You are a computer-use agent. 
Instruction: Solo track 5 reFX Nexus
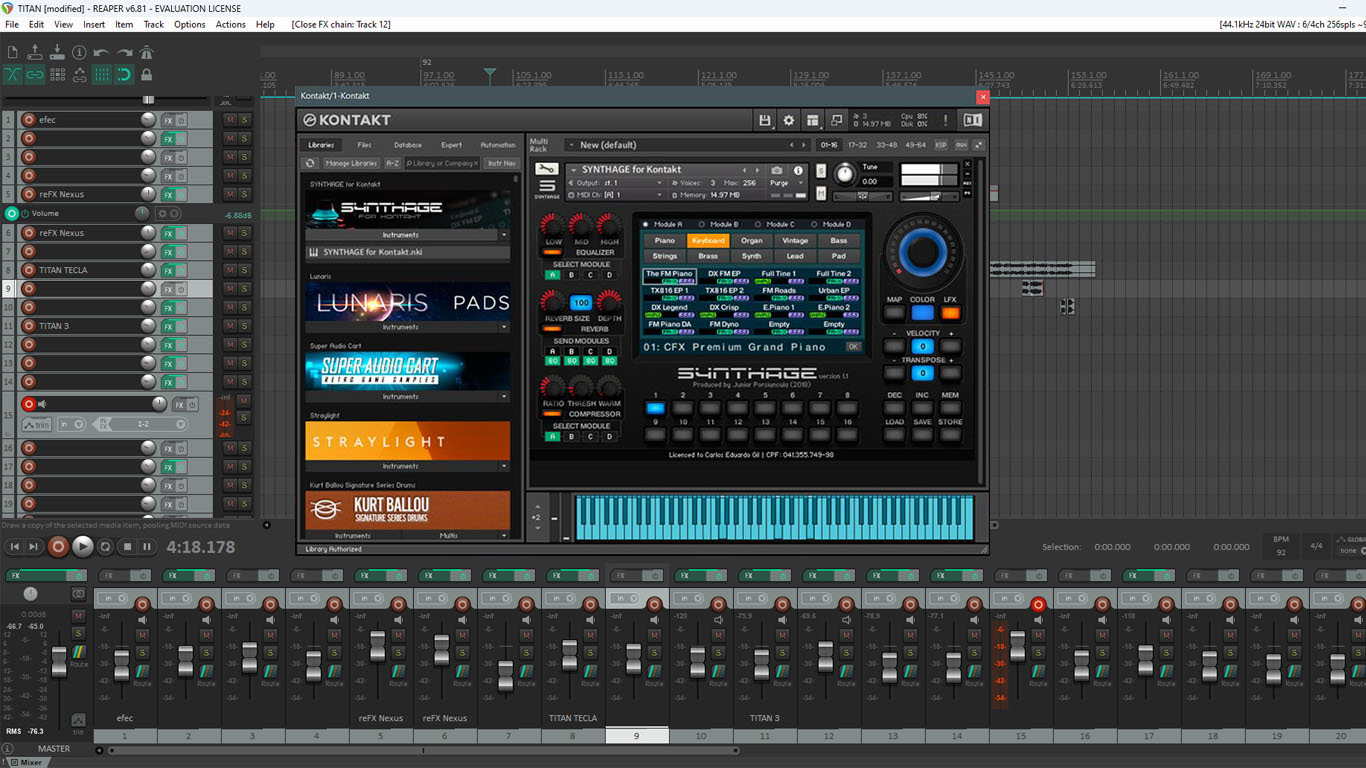244,194
